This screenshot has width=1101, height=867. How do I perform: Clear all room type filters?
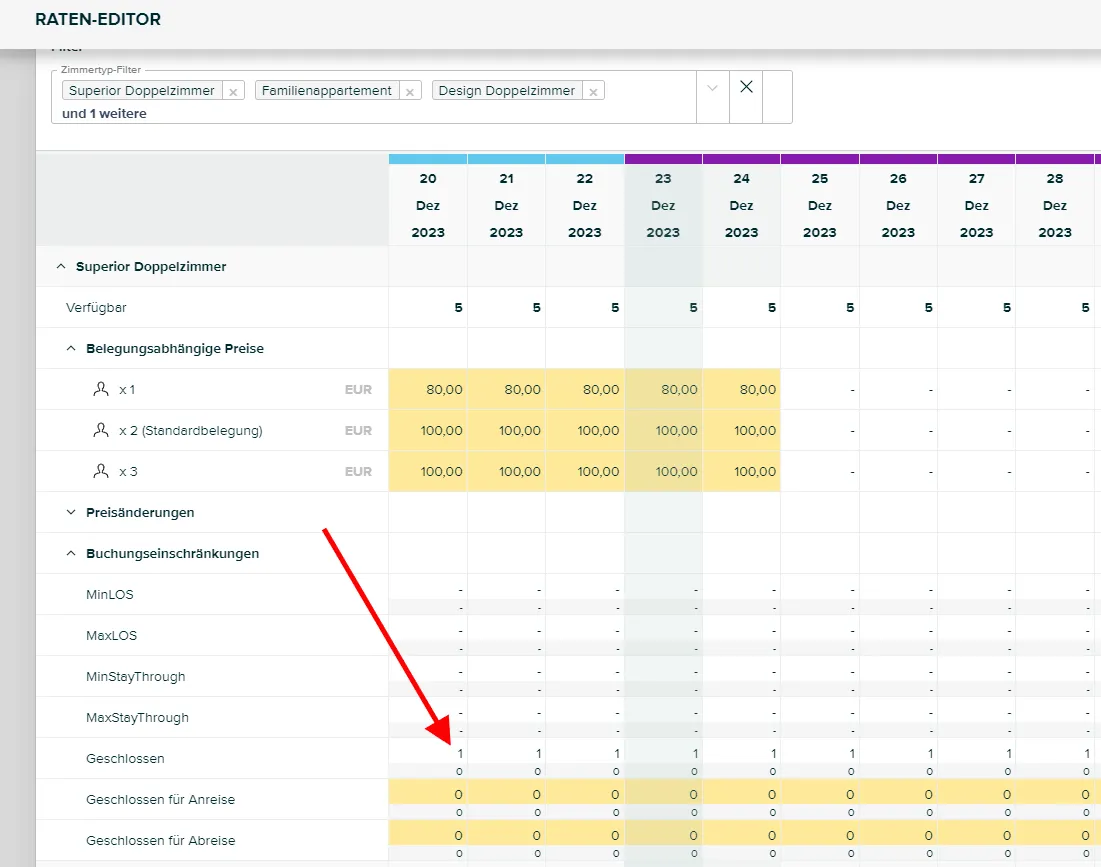[x=746, y=86]
